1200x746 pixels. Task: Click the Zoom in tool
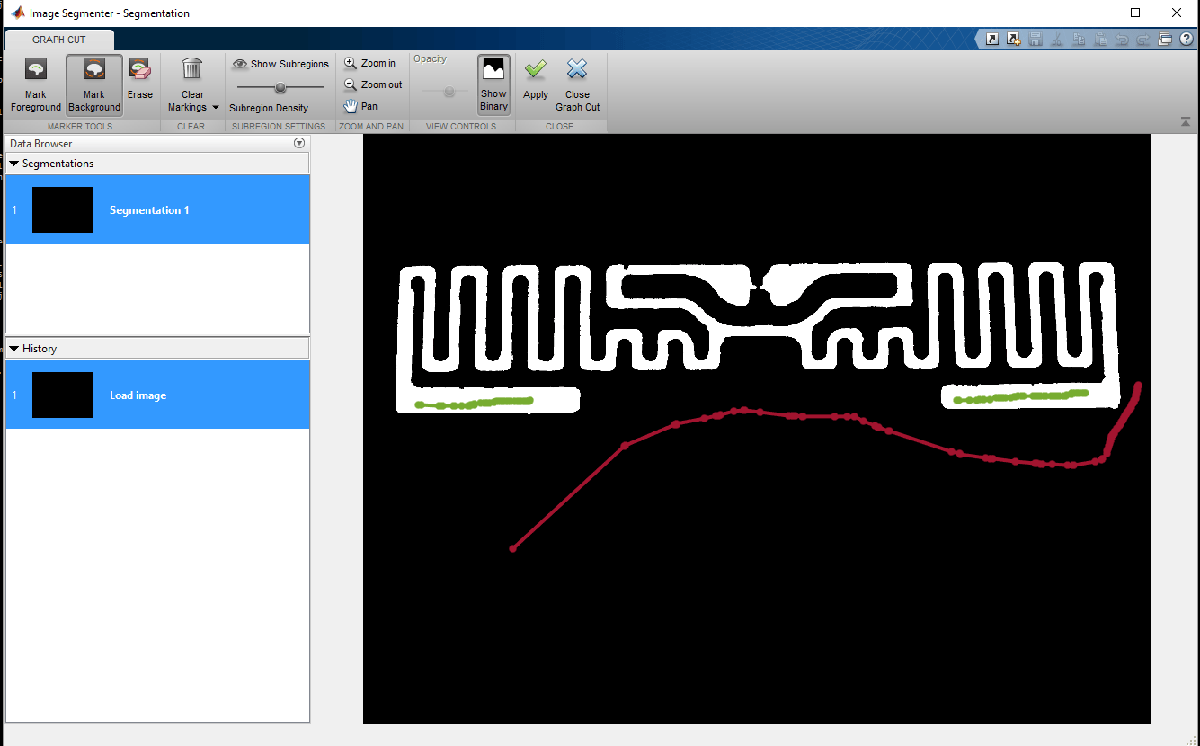pyautogui.click(x=370, y=63)
